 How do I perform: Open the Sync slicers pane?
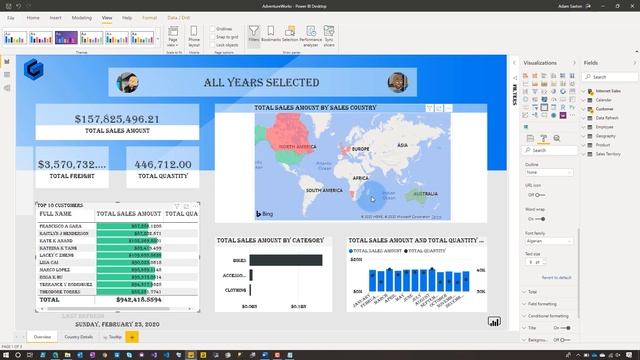coord(329,36)
